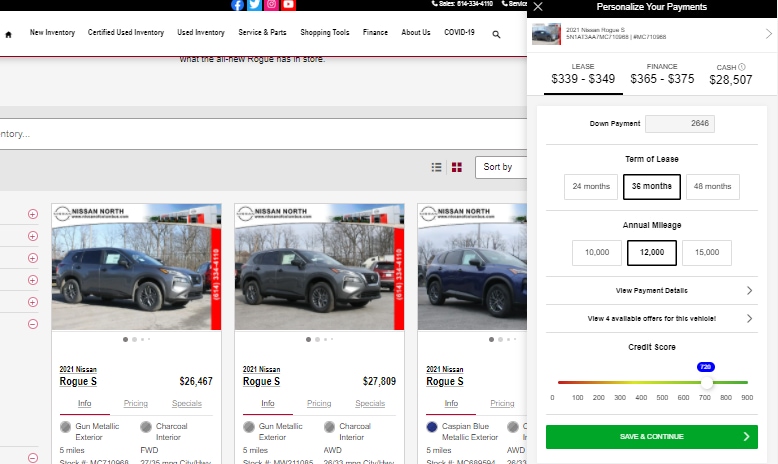Switch to grid view layout
This screenshot has height=464, width=778.
(457, 167)
